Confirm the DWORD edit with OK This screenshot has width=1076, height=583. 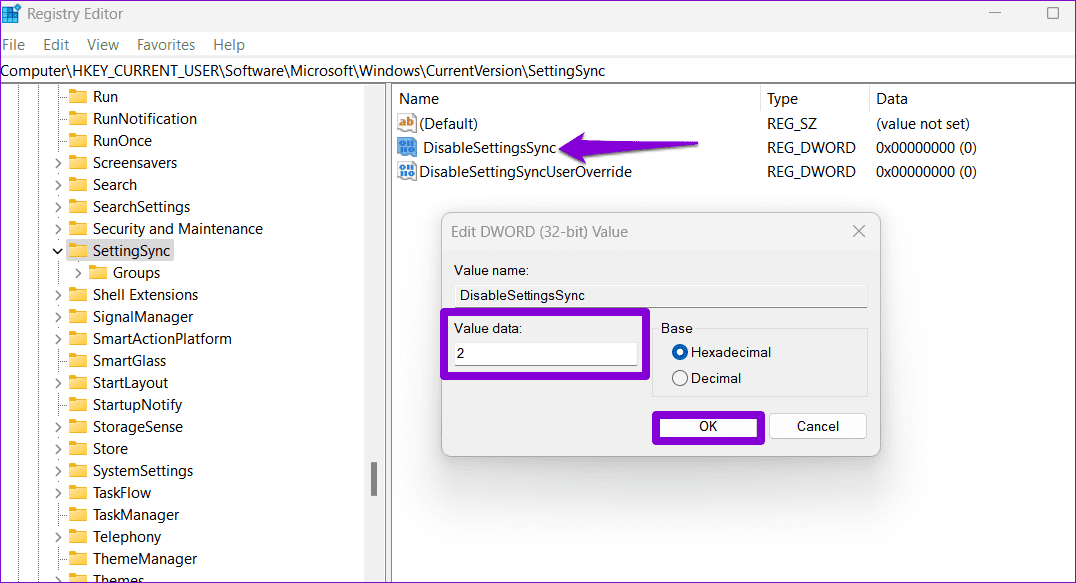pyautogui.click(x=708, y=427)
